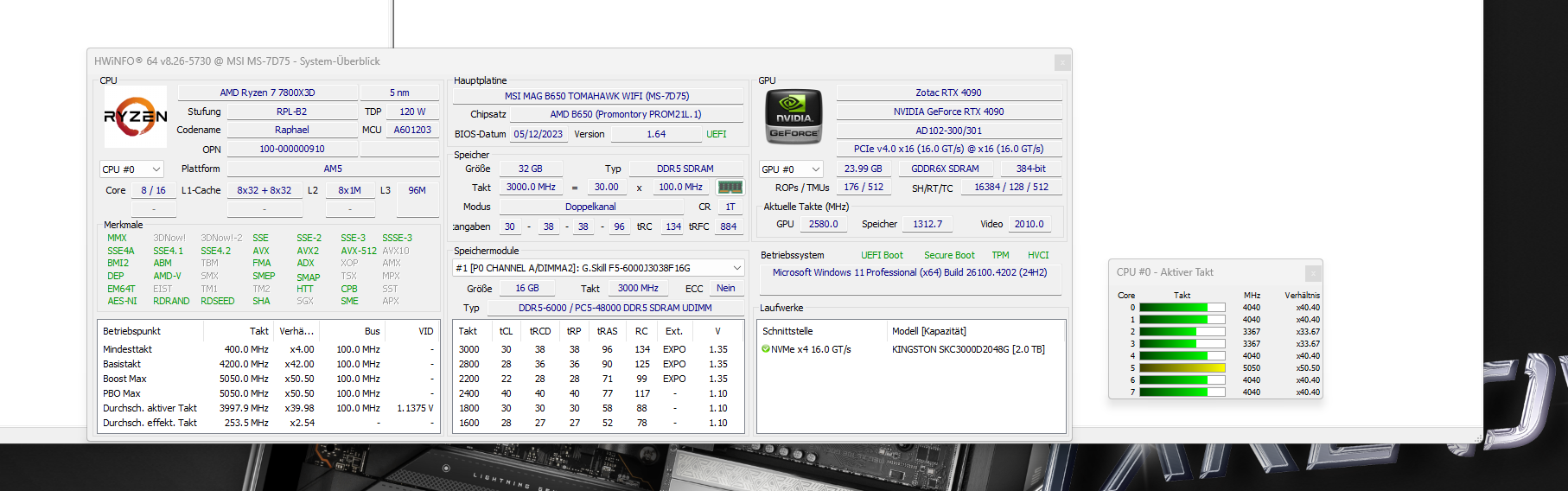
Task: Open the CPU #0 selector dropdown
Action: pos(131,169)
